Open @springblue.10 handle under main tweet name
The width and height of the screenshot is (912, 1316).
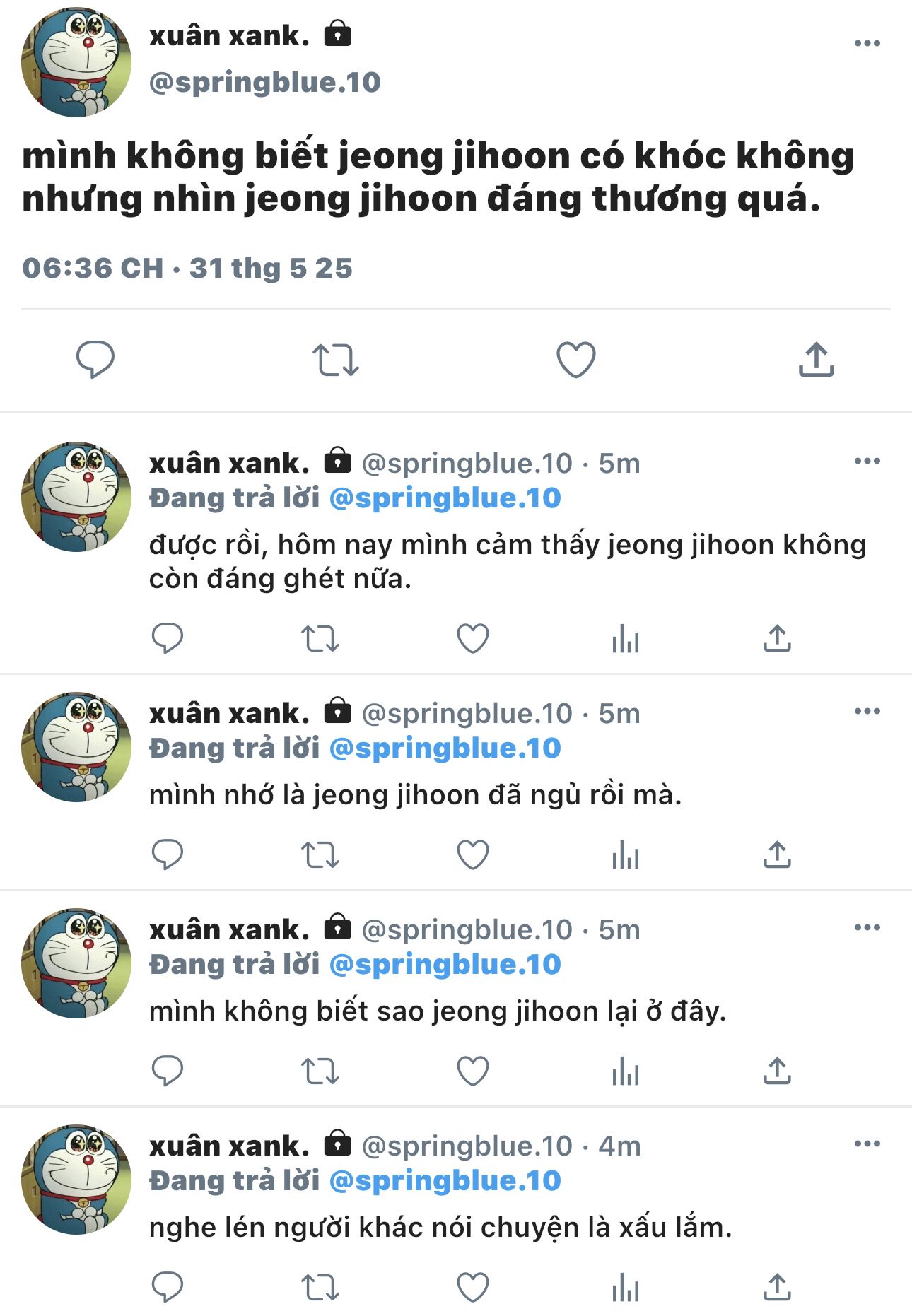point(265,83)
